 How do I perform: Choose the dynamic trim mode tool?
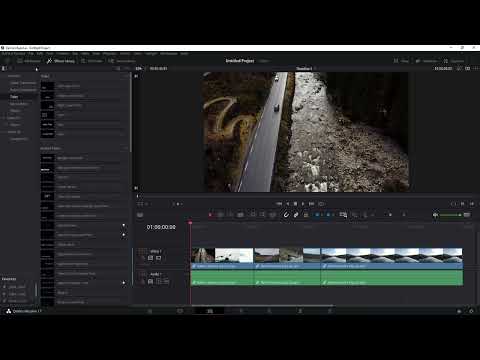coord(230,215)
